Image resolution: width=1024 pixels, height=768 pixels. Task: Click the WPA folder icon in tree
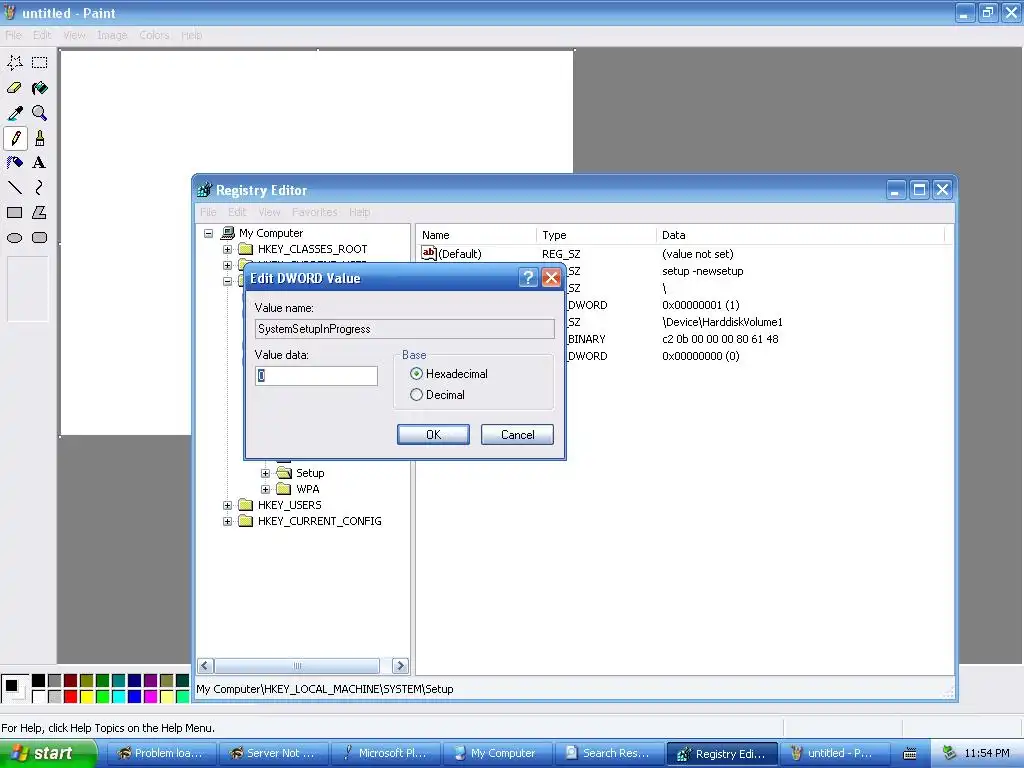click(283, 489)
